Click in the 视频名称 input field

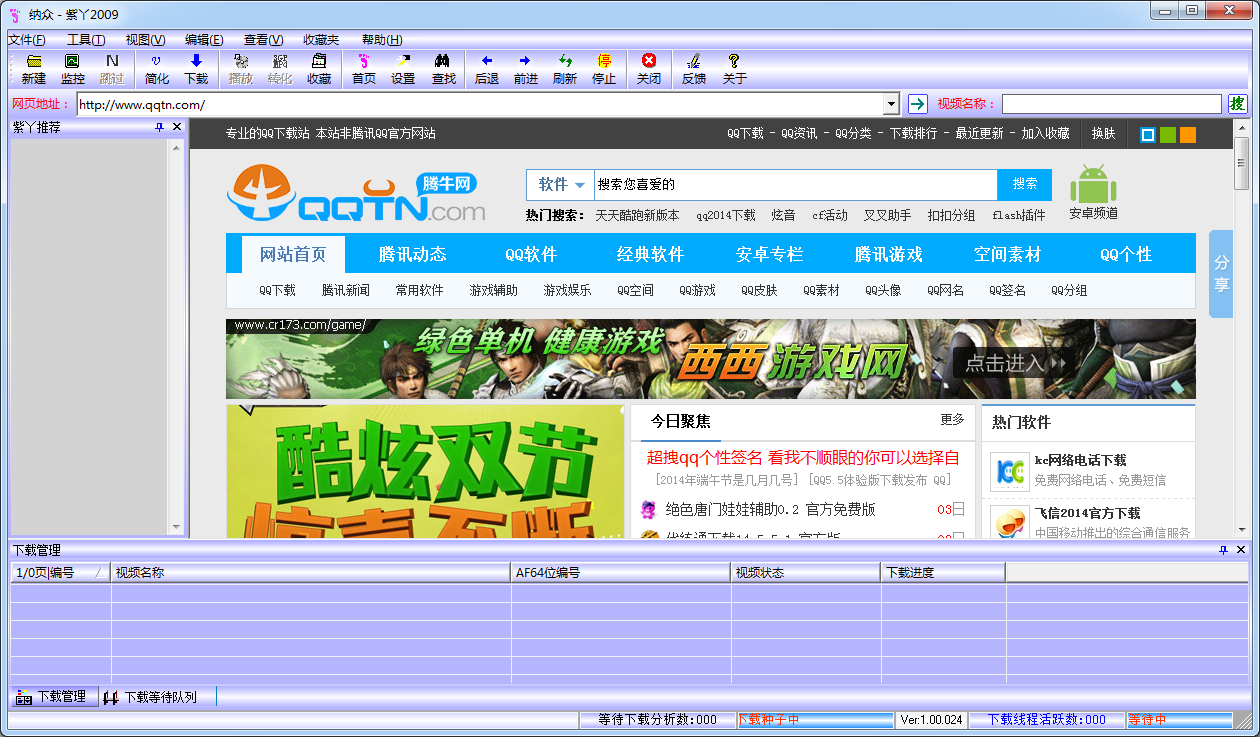(1111, 104)
